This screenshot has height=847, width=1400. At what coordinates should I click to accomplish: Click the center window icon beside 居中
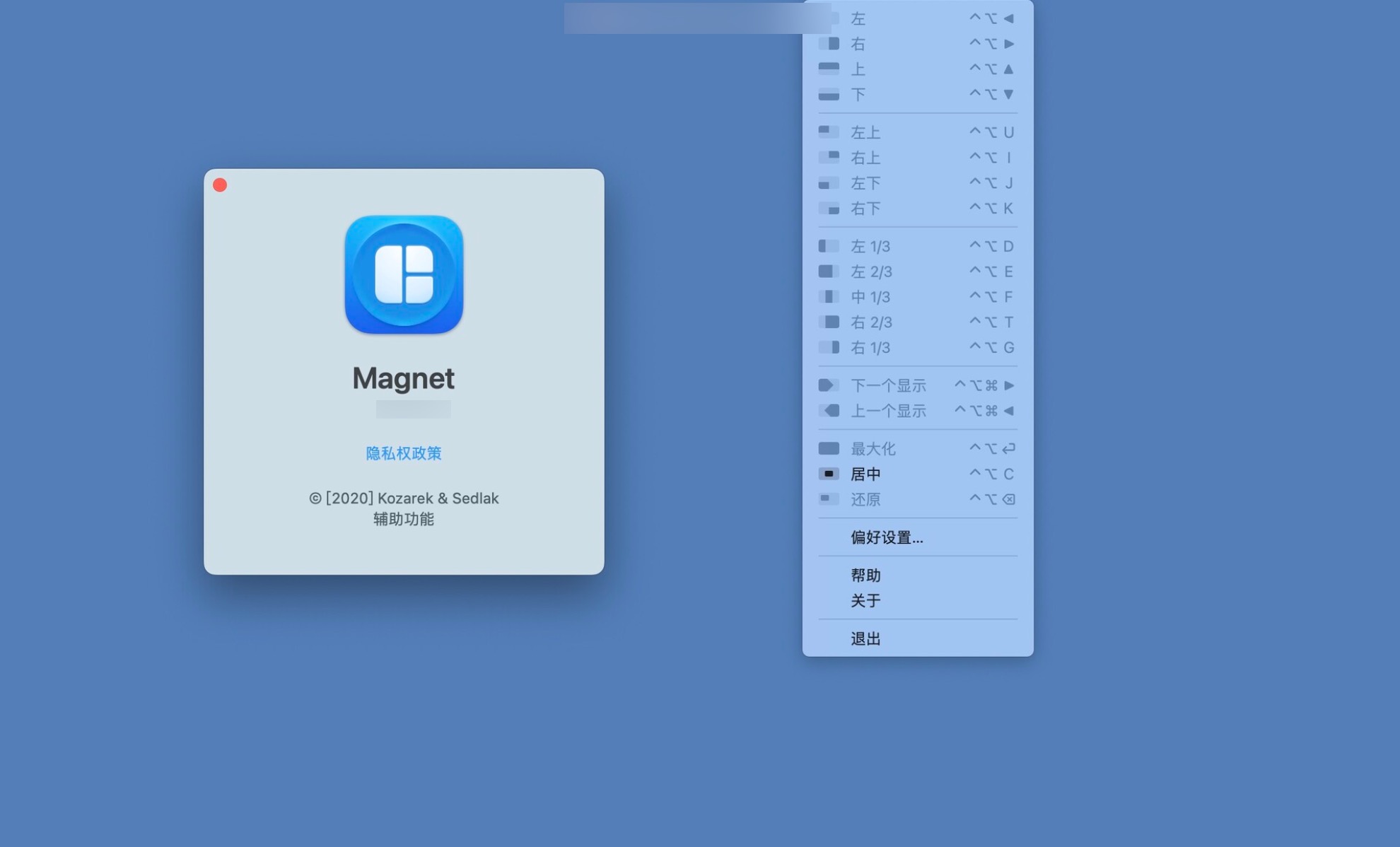[x=829, y=474]
